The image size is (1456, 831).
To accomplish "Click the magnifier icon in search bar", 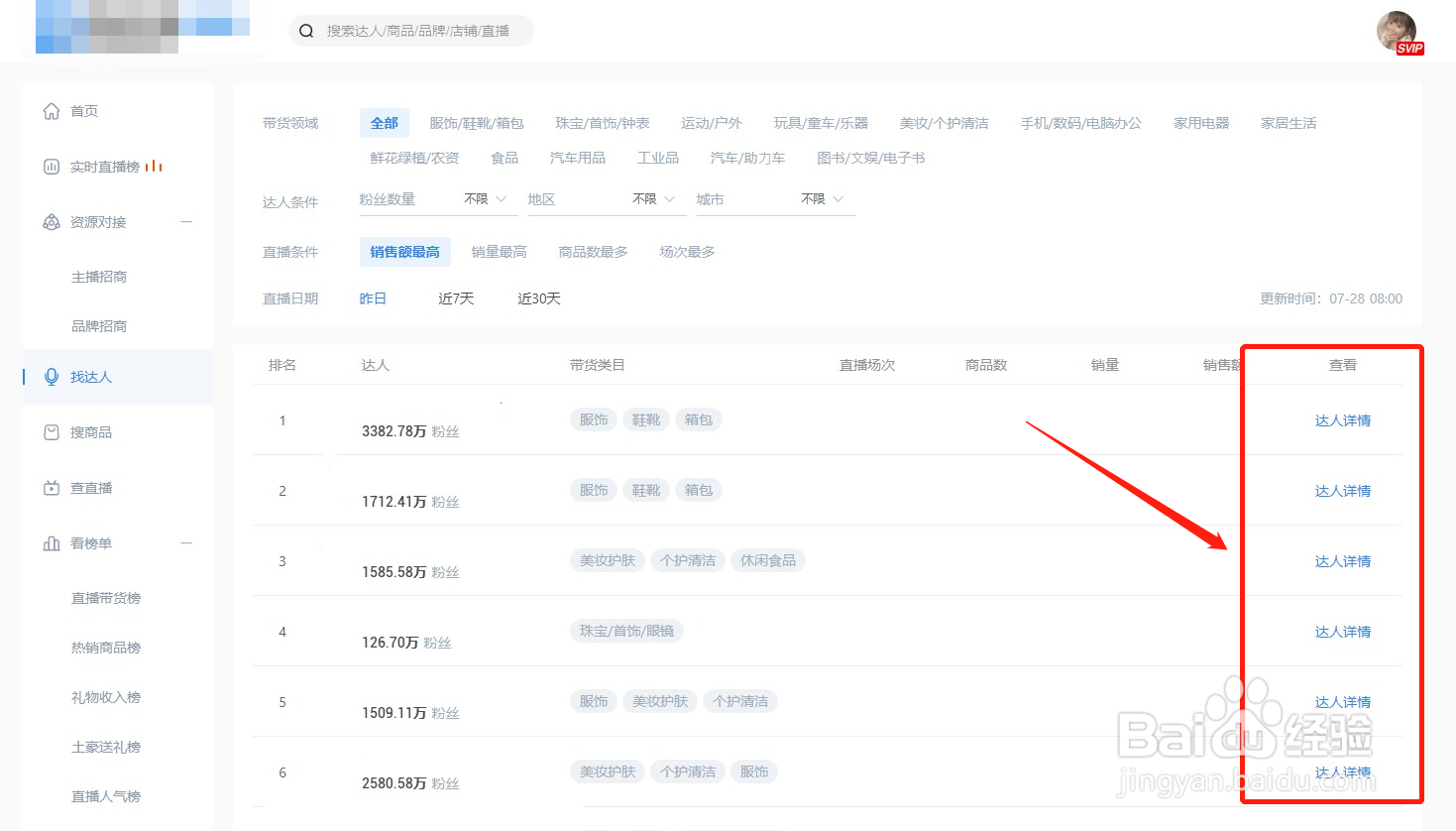I will tap(305, 31).
